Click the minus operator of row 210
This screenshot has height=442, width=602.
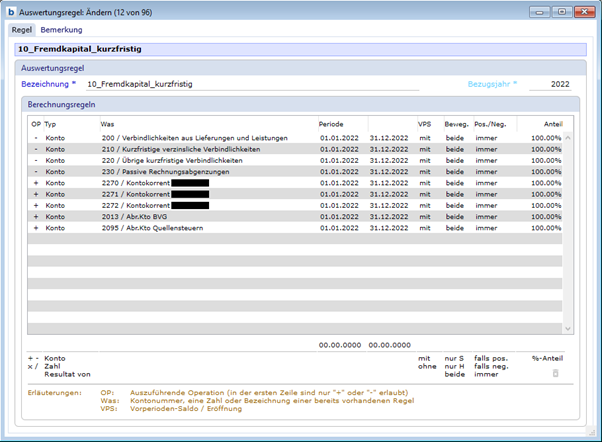[x=36, y=149]
